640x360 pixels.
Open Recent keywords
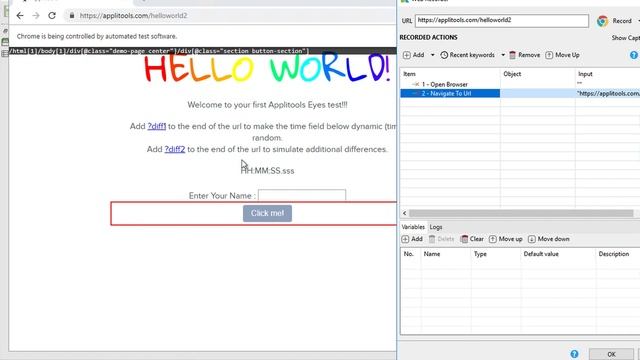point(467,55)
